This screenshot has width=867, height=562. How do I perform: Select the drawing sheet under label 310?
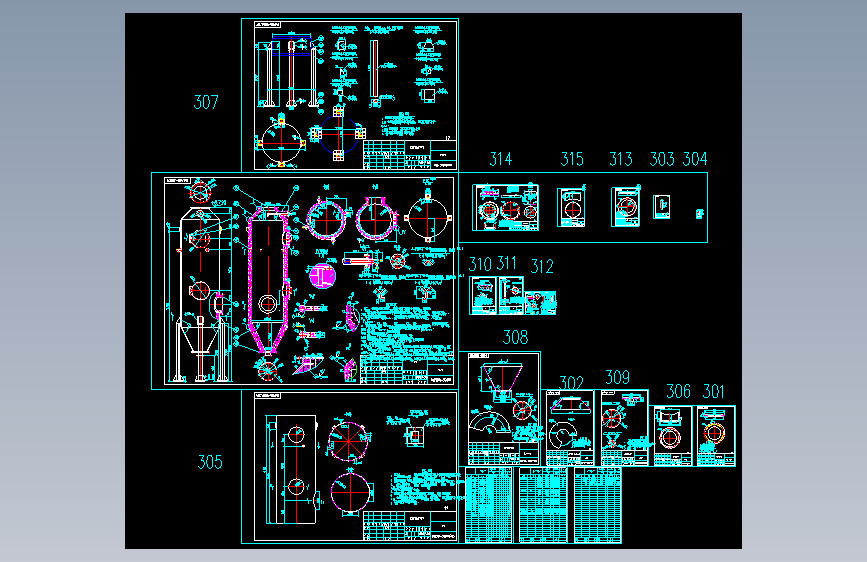pos(483,296)
